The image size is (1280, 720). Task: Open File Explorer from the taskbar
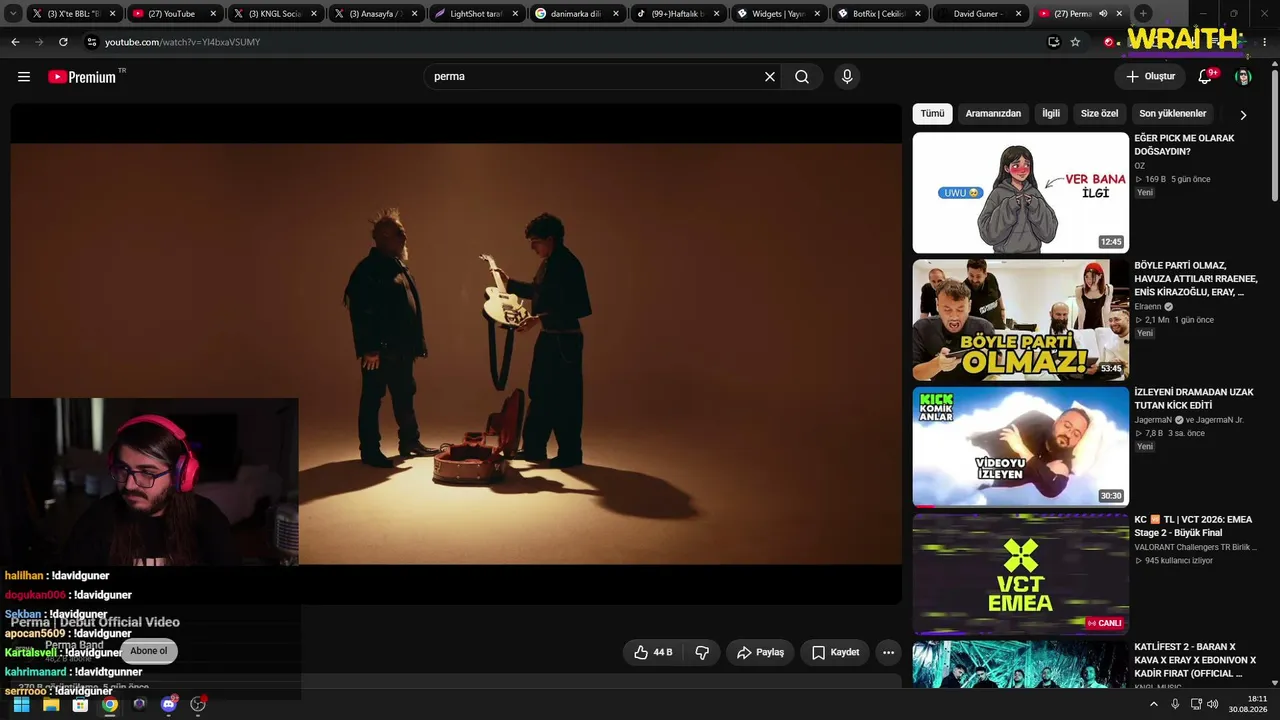pyautogui.click(x=51, y=704)
